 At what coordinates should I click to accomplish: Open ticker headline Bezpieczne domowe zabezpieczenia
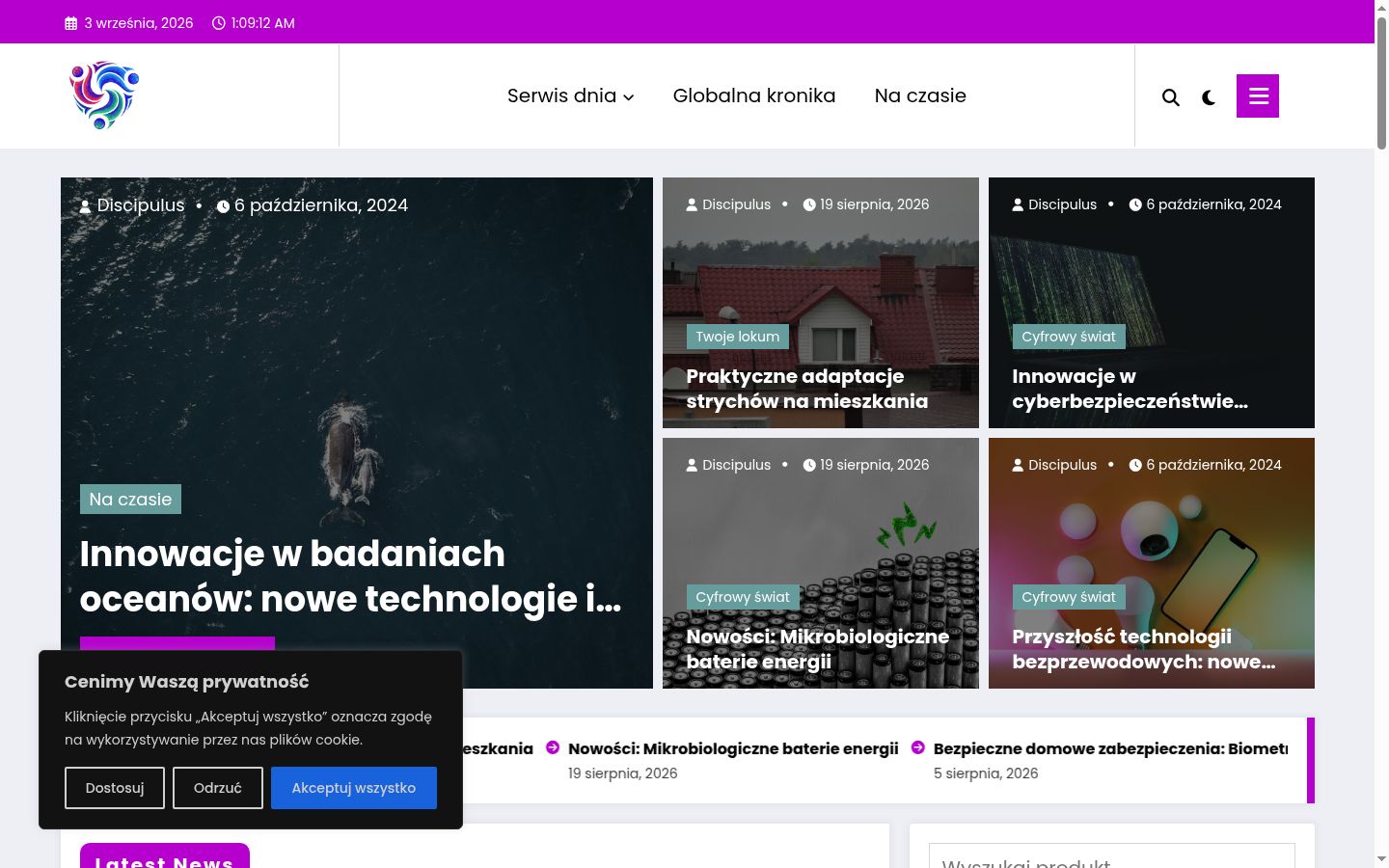pyautogui.click(x=1111, y=748)
